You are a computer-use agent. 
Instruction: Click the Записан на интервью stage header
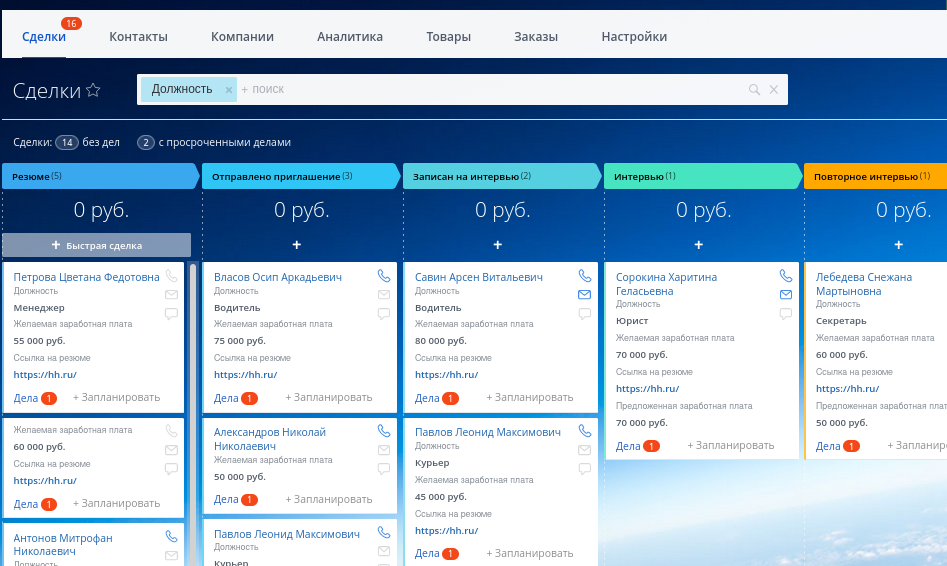(x=501, y=176)
